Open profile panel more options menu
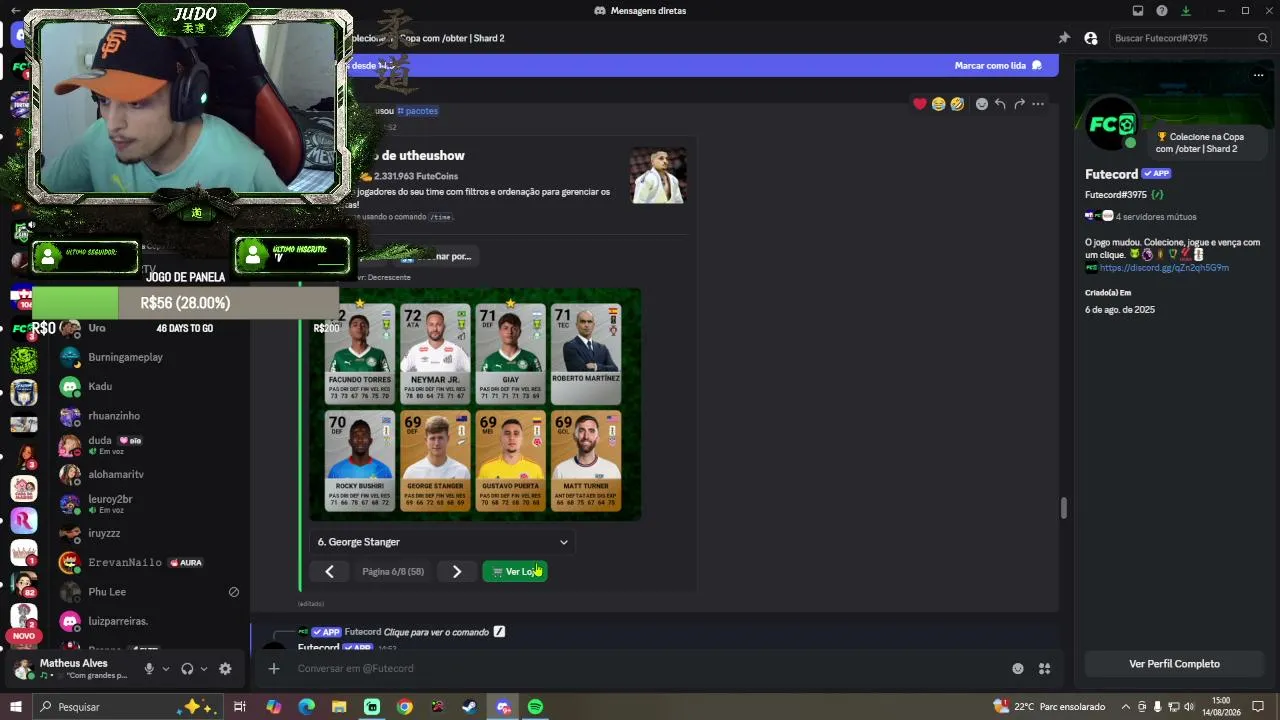Image resolution: width=1280 pixels, height=720 pixels. click(x=1259, y=75)
